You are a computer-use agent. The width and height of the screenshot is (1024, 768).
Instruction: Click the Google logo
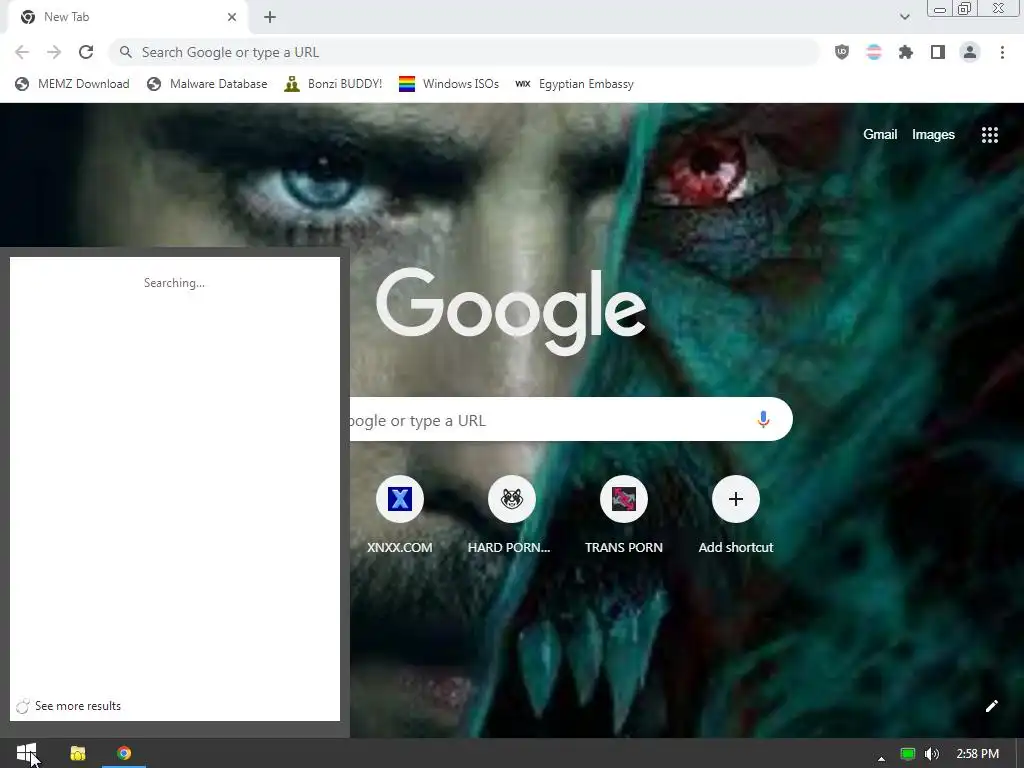pyautogui.click(x=511, y=312)
